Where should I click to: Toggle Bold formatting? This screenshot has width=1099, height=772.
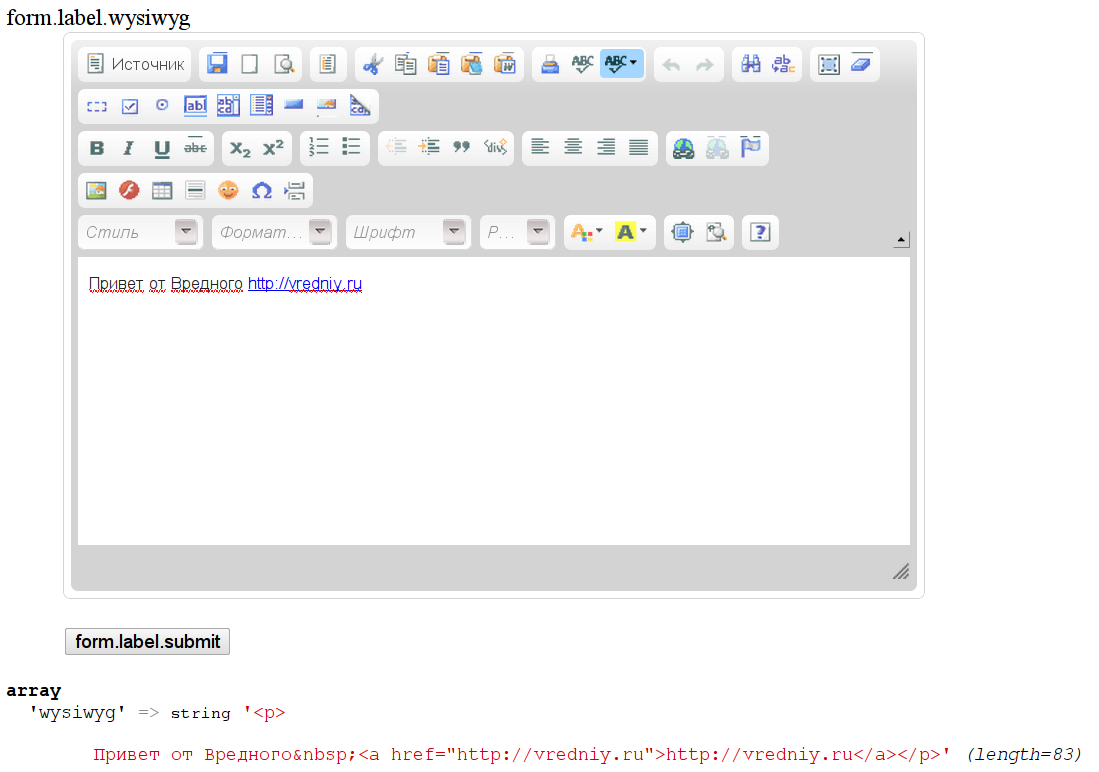(x=97, y=148)
